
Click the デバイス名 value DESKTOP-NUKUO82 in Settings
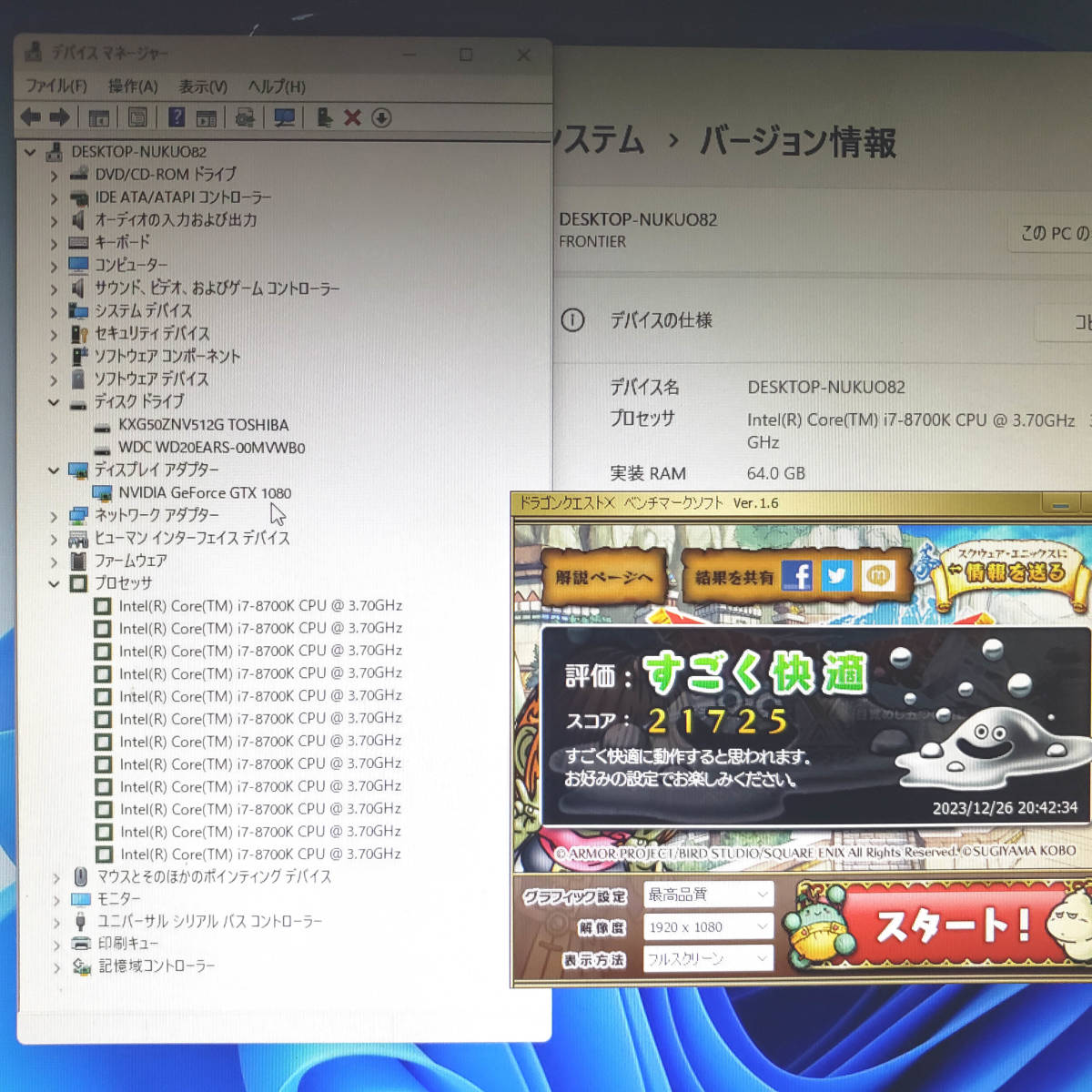point(826,387)
